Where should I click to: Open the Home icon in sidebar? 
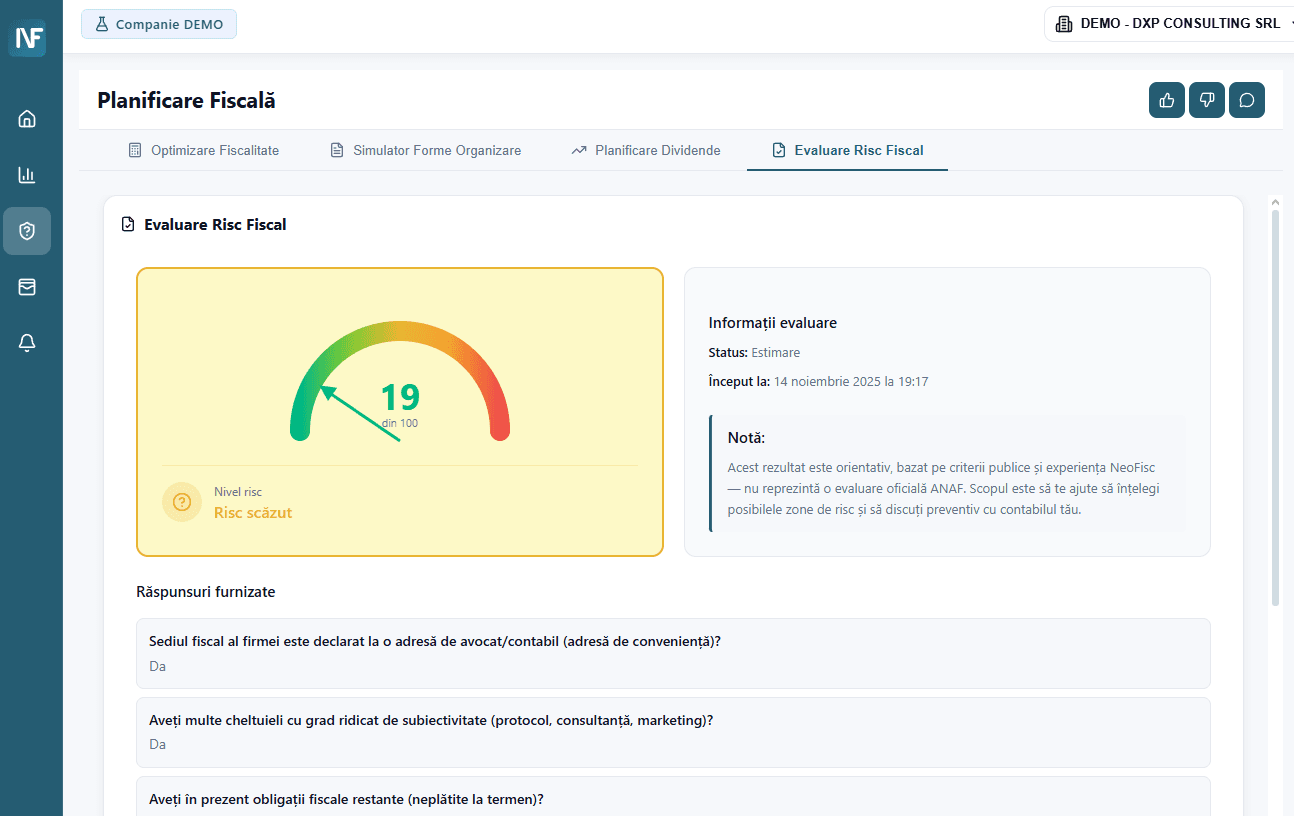27,119
